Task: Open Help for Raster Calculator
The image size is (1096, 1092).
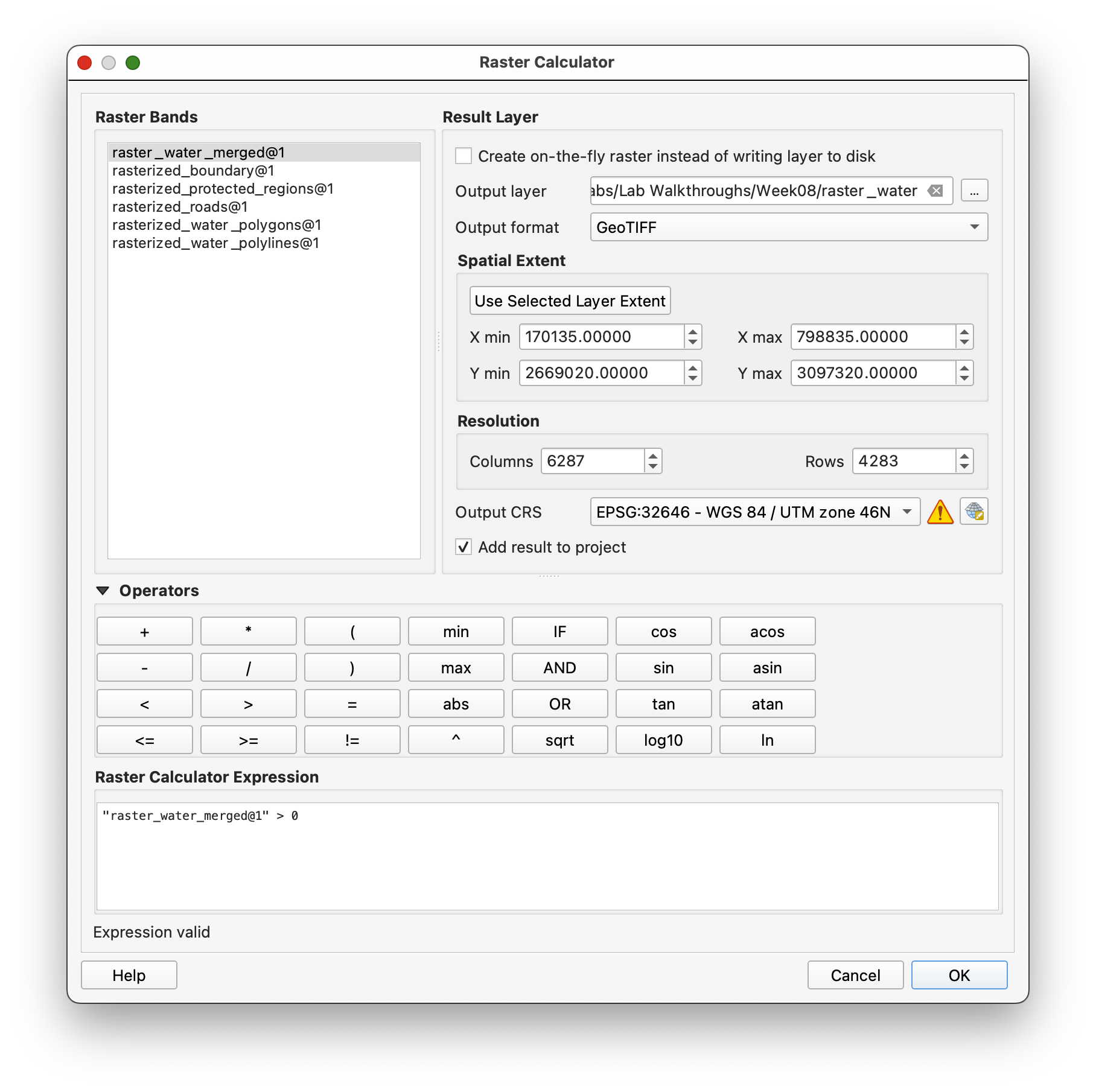Action: coord(129,976)
